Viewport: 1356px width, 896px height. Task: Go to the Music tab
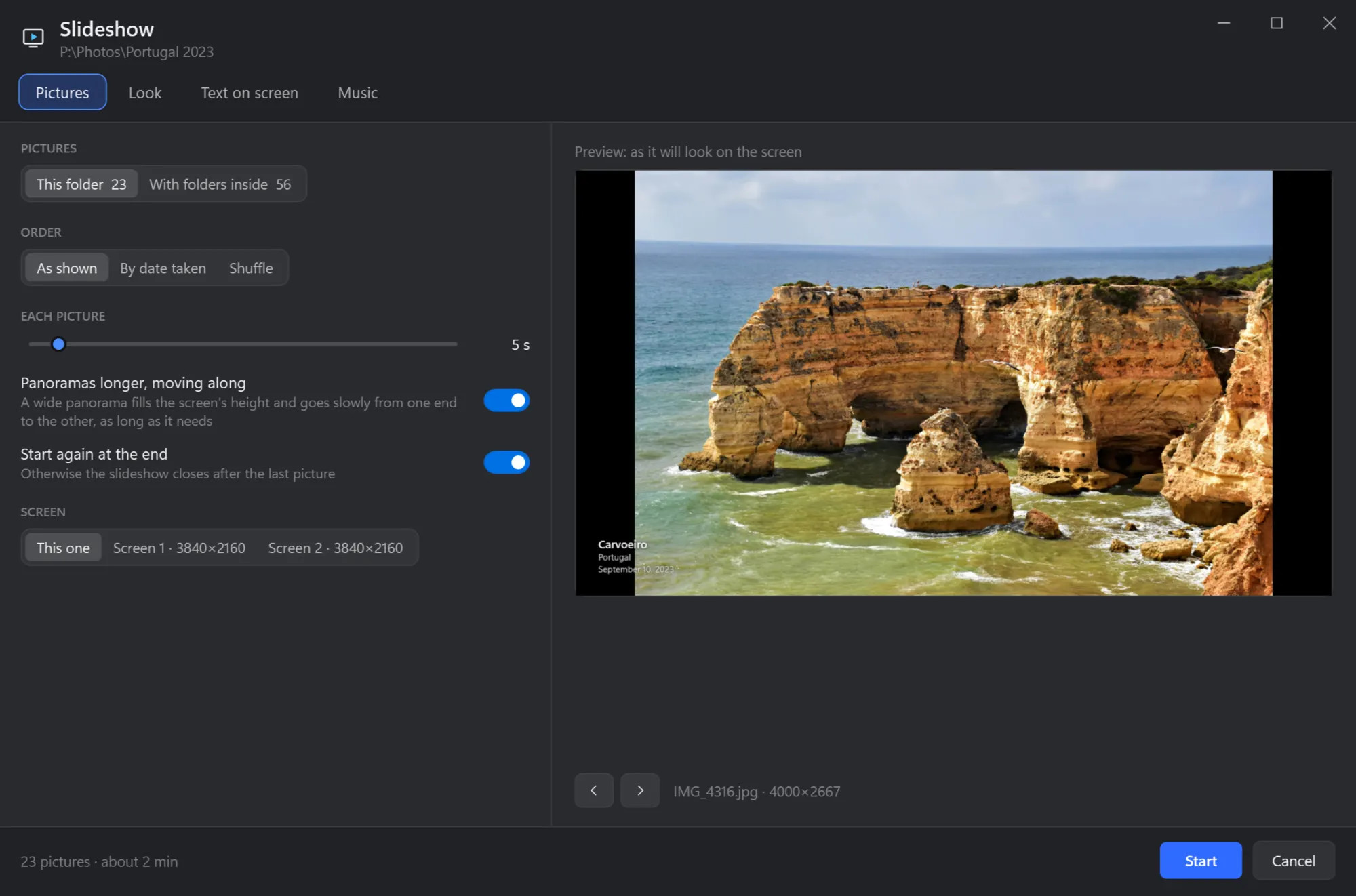pos(358,92)
